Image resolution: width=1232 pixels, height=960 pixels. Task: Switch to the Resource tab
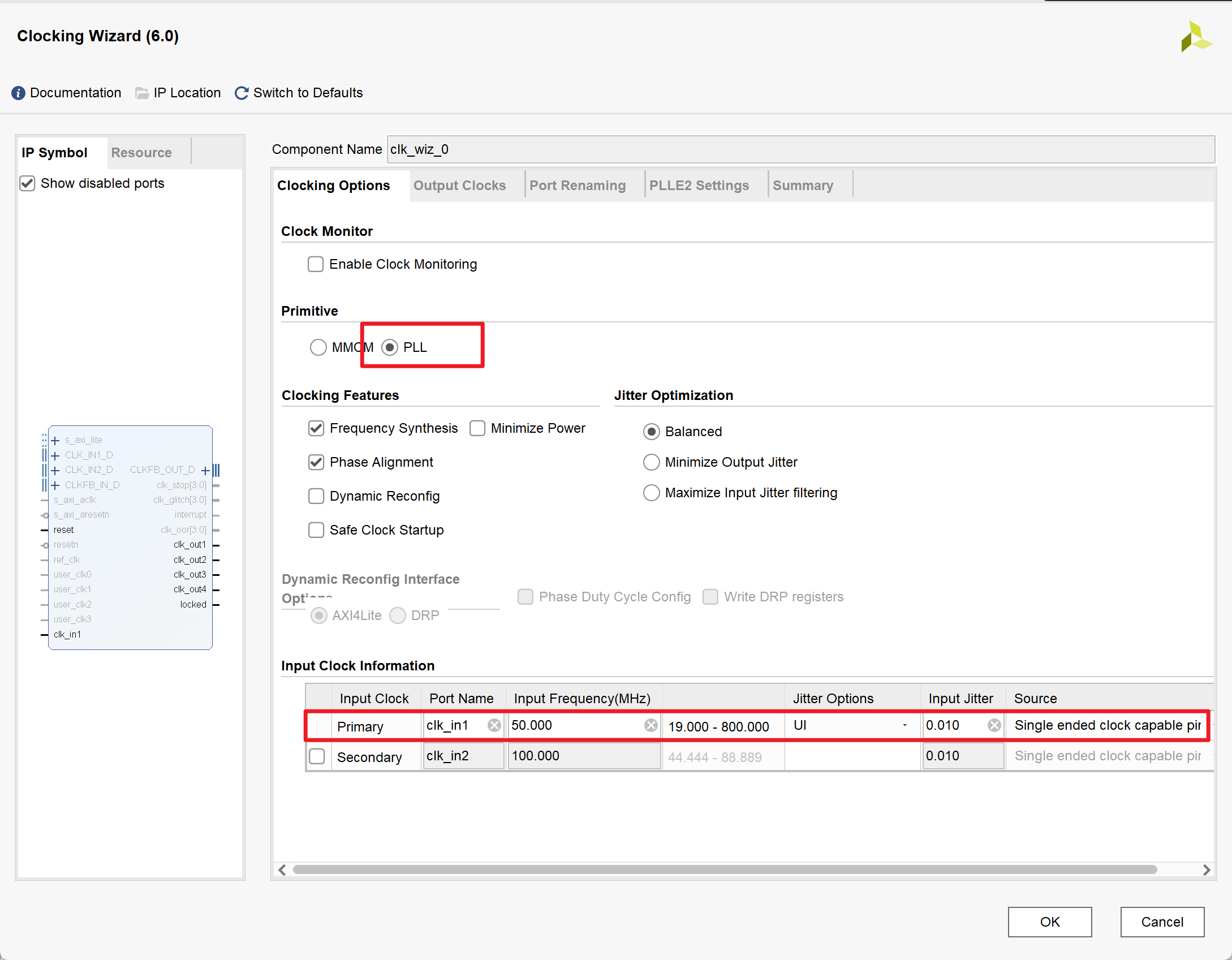tap(141, 153)
